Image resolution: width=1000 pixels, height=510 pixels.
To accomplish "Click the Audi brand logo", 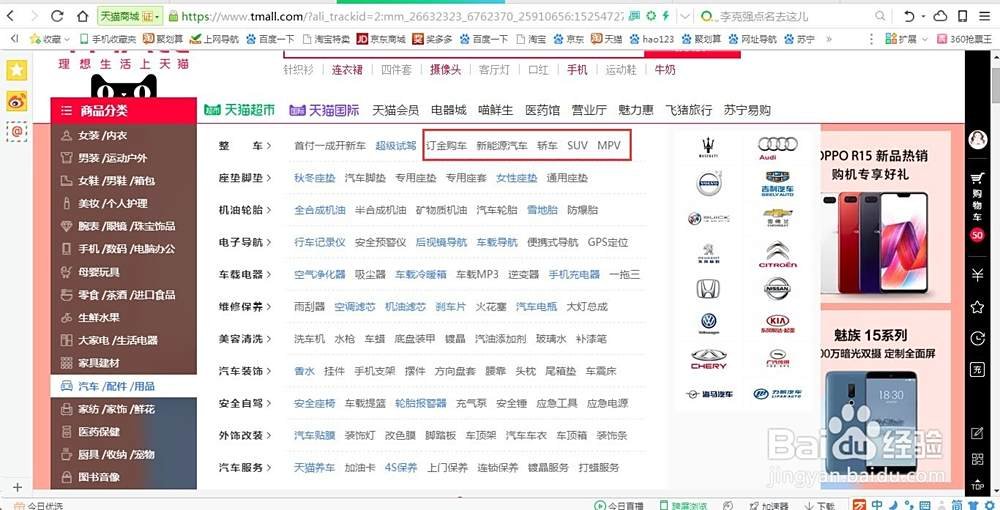I will (777, 147).
